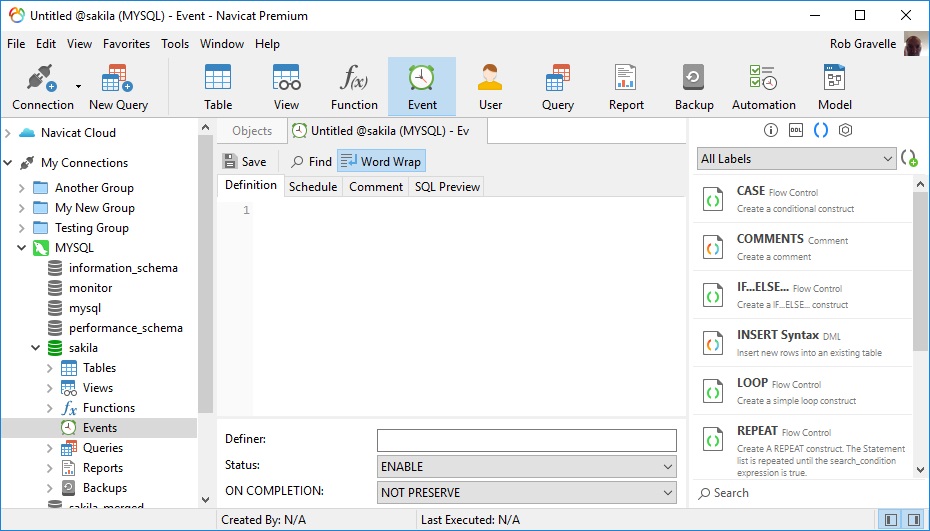Select the mysql database
The image size is (930, 531).
85,308
